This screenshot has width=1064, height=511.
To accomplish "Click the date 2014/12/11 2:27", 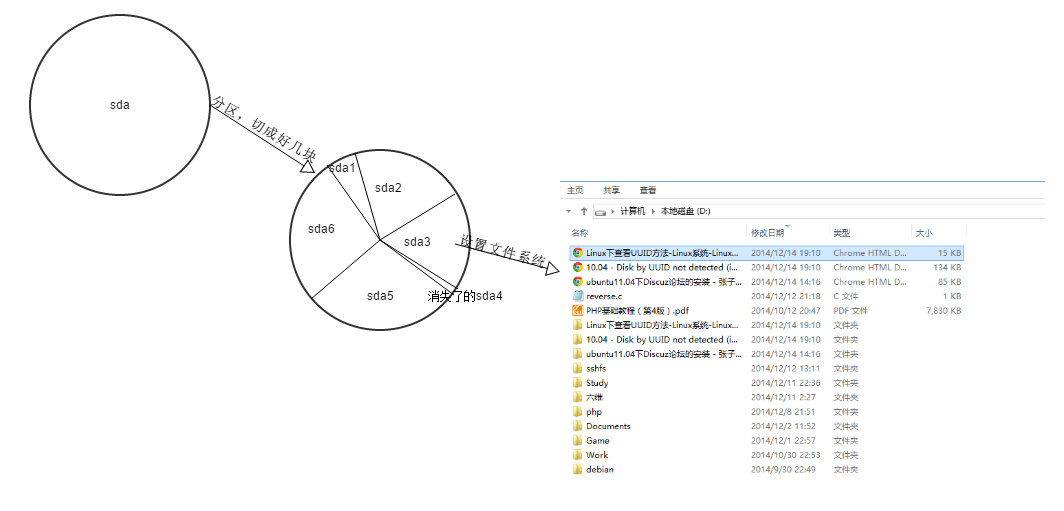I will 783,397.
